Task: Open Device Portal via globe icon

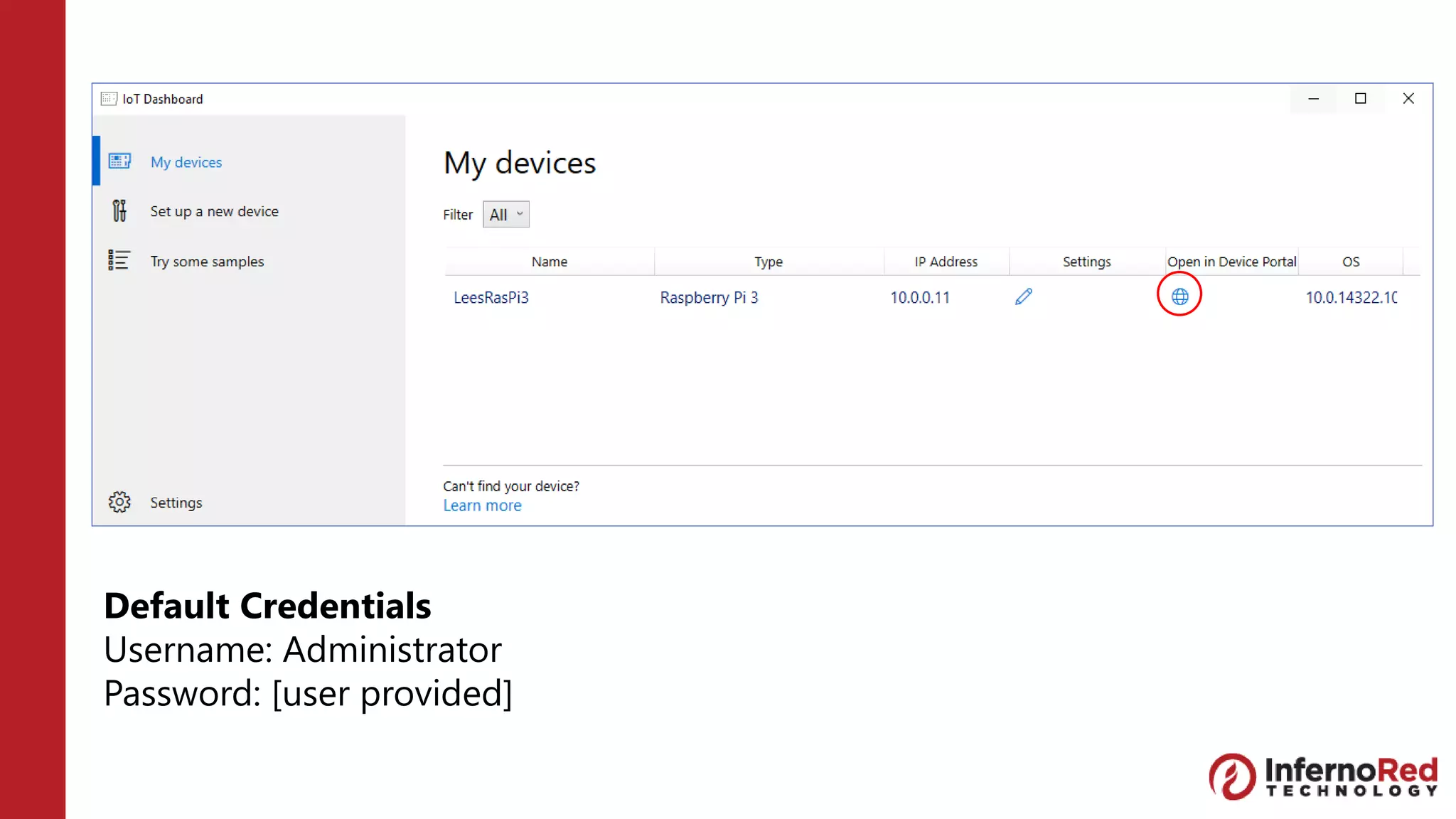Action: (x=1179, y=296)
